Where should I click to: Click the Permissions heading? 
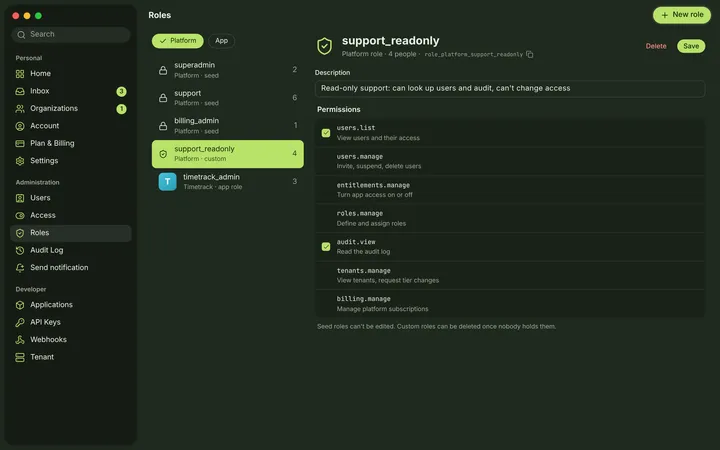[338, 109]
